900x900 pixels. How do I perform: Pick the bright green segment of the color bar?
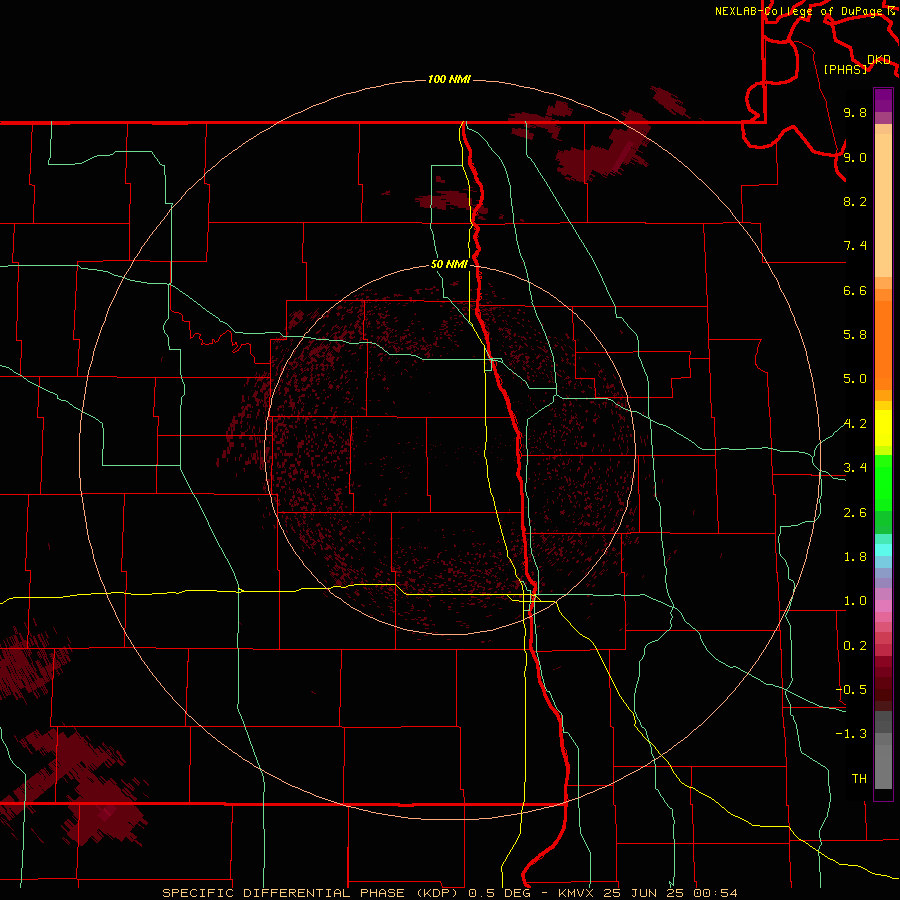click(883, 482)
